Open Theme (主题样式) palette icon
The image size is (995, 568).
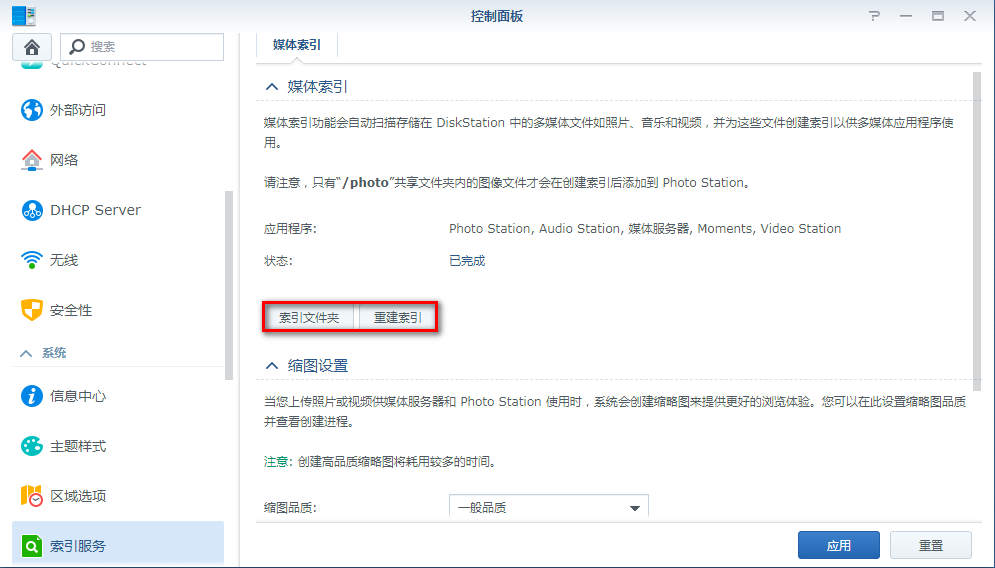32,446
